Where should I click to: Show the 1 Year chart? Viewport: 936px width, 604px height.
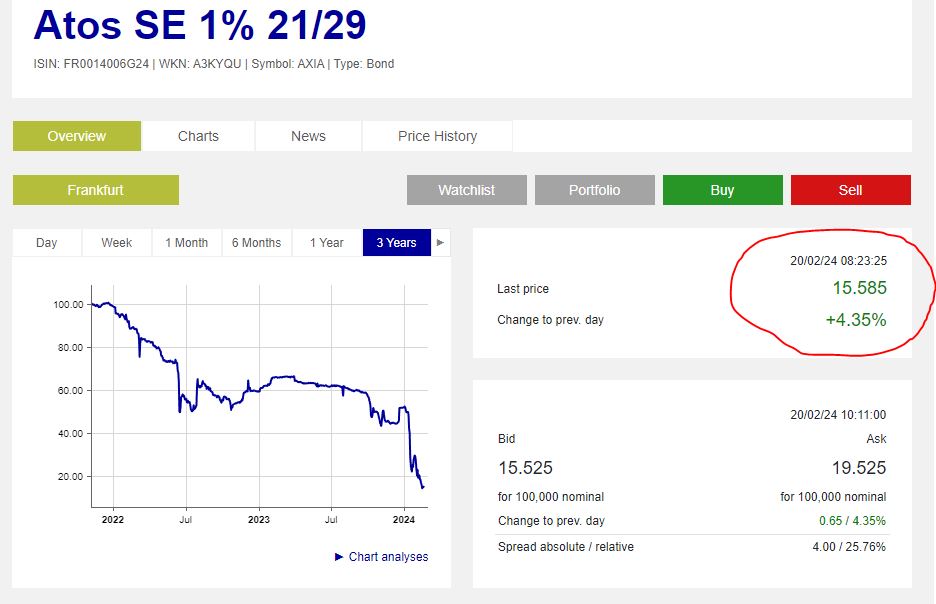click(x=327, y=243)
